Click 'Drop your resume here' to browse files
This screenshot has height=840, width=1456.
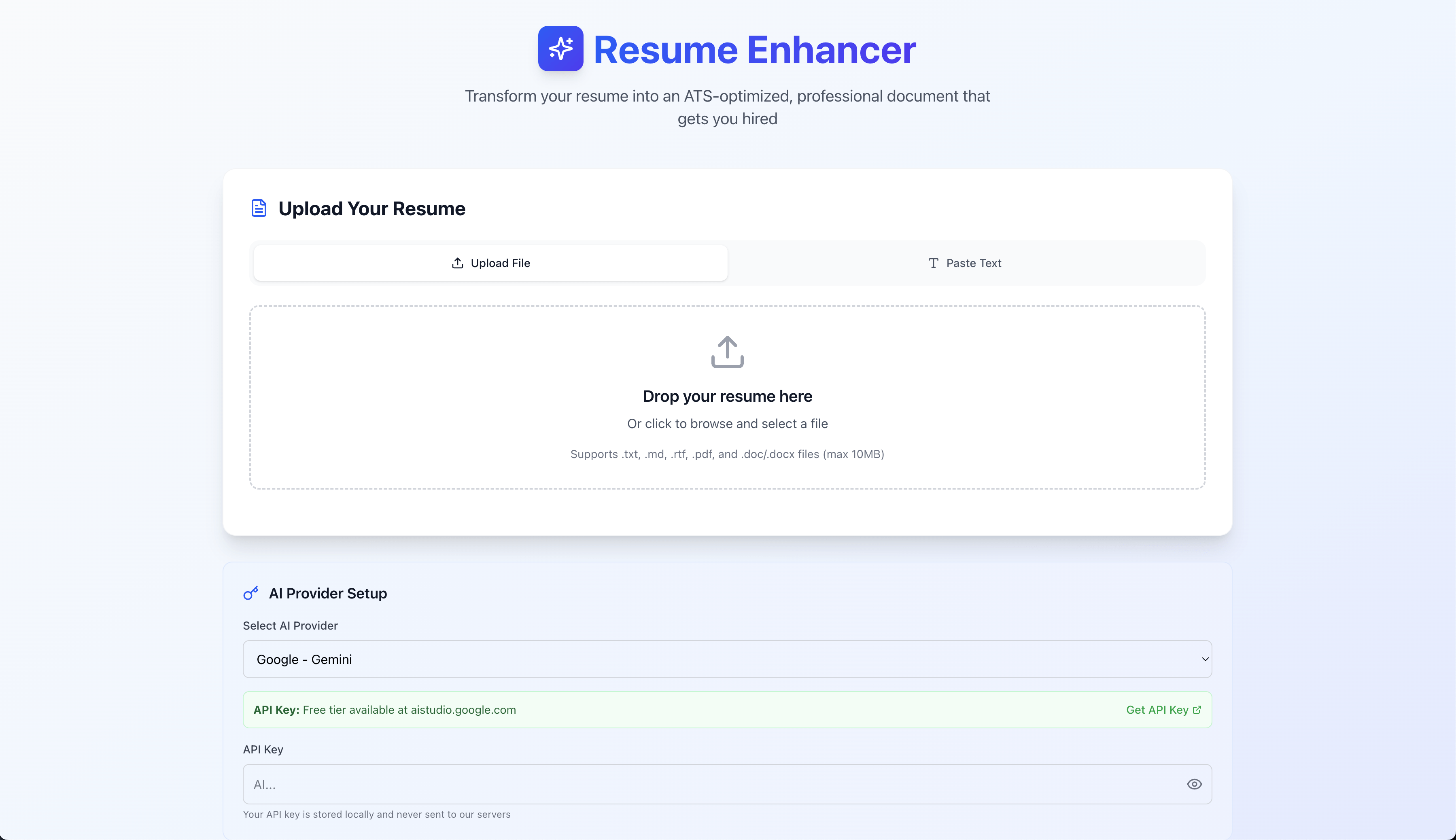click(x=727, y=397)
